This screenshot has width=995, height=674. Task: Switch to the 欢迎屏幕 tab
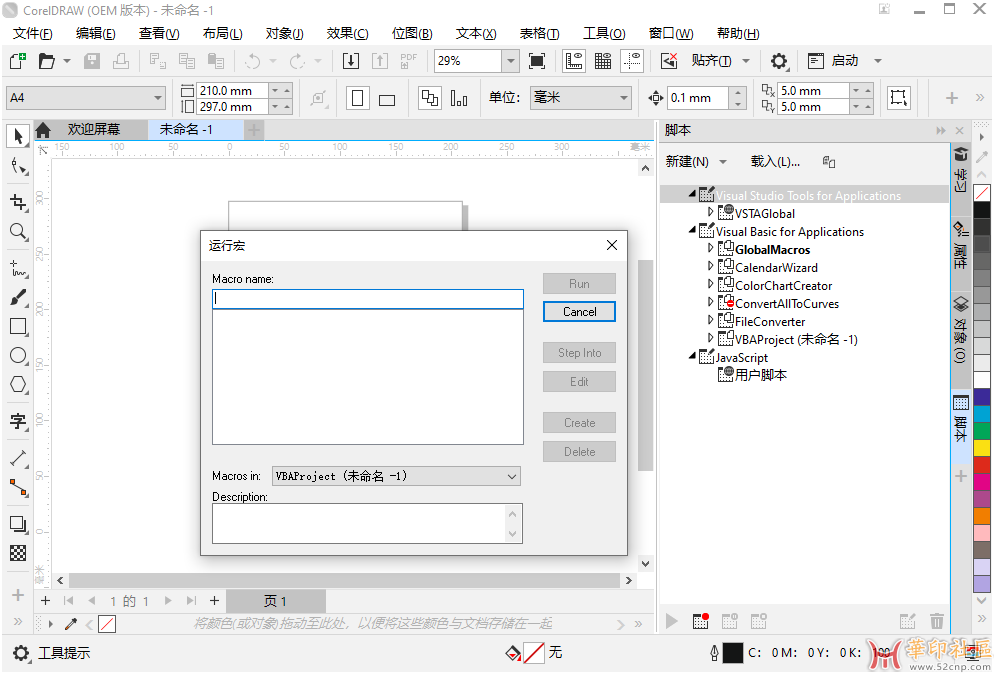point(94,129)
